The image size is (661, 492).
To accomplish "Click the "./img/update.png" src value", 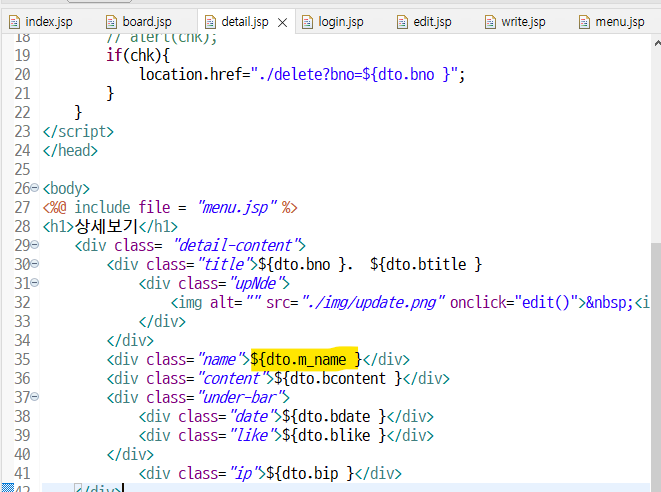I will click(373, 302).
